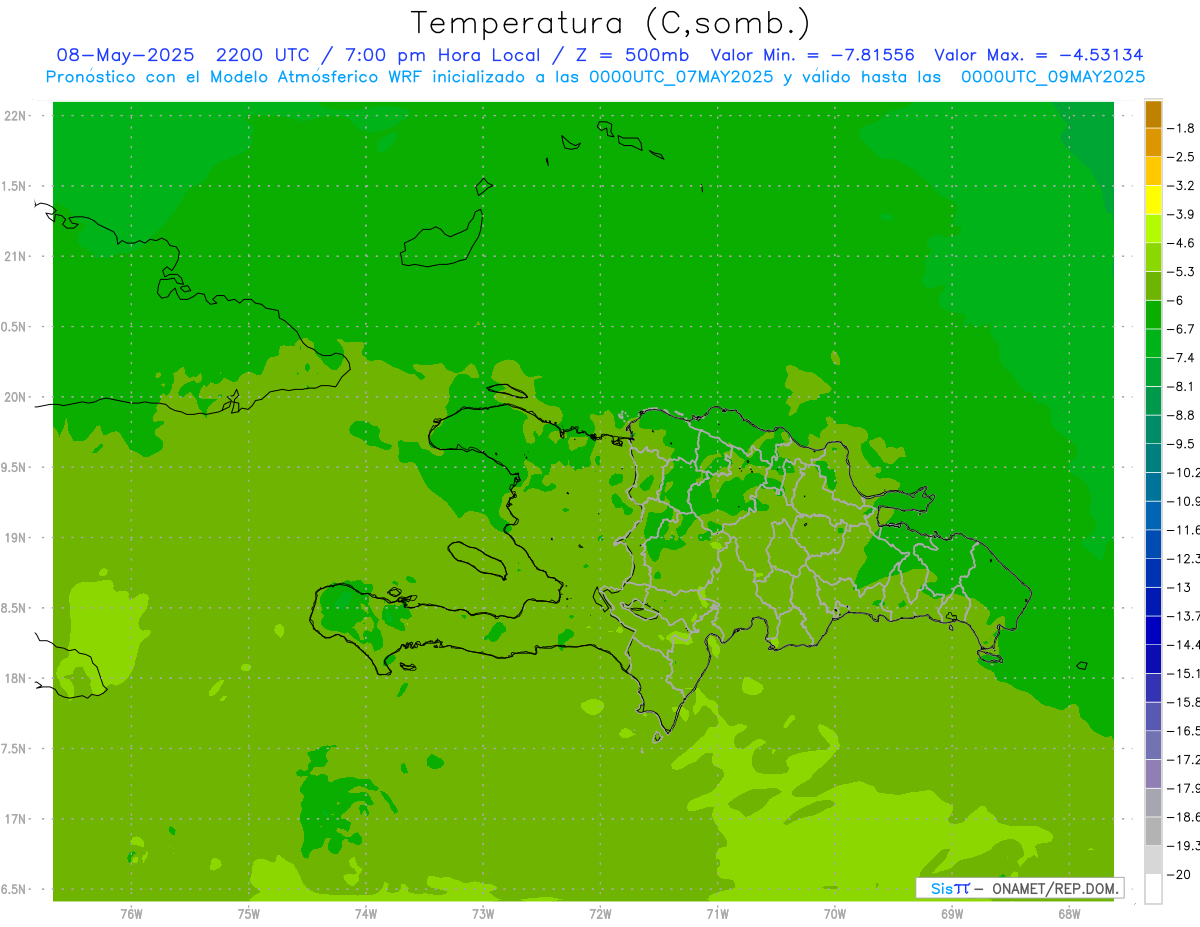This screenshot has width=1200, height=927.
Task: Click the "18N" latitude axis label
Action: click(15, 678)
